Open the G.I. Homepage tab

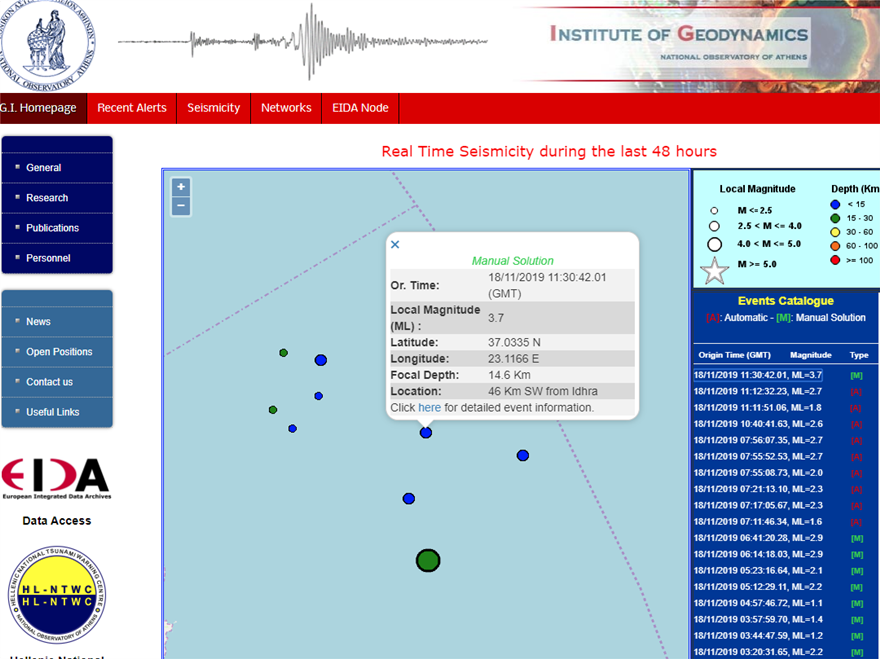tap(40, 108)
